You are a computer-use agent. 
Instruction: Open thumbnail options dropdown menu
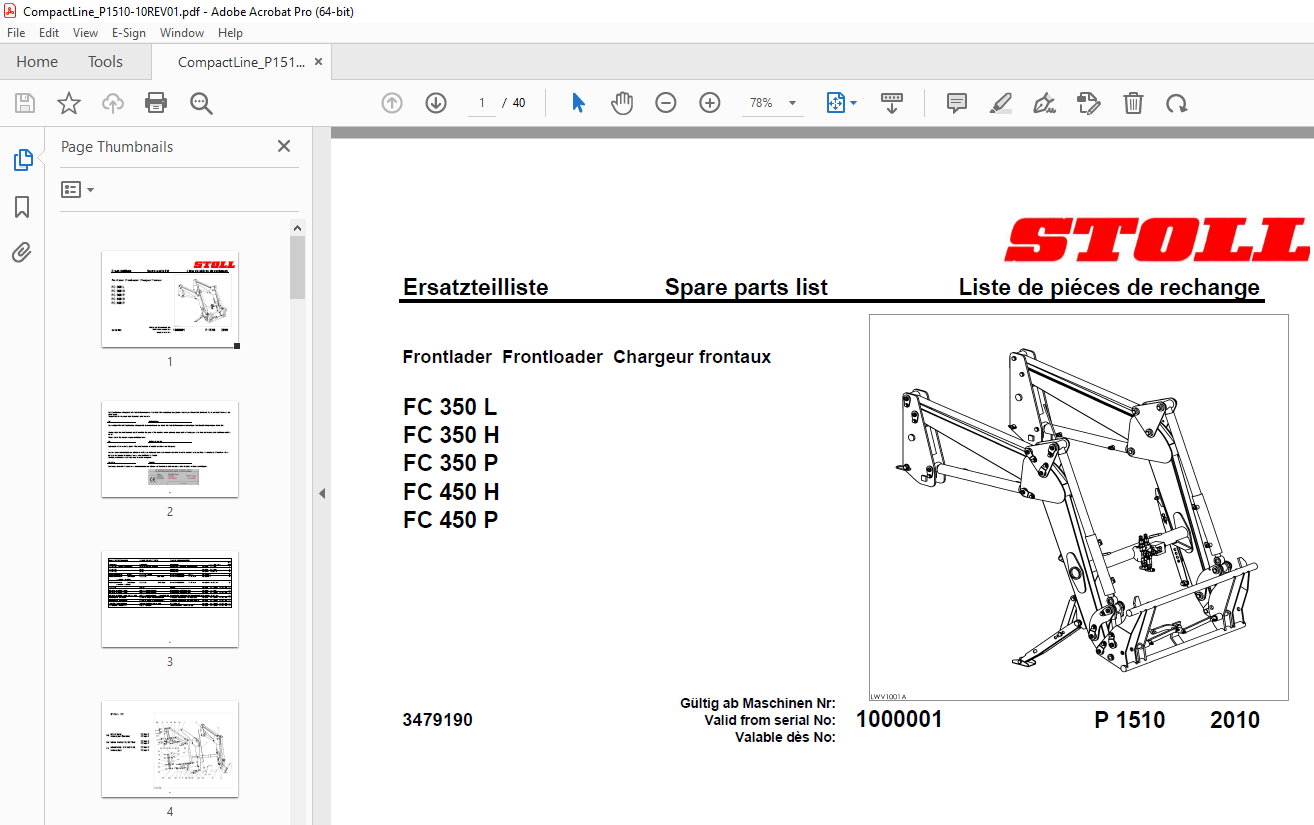[x=78, y=190]
